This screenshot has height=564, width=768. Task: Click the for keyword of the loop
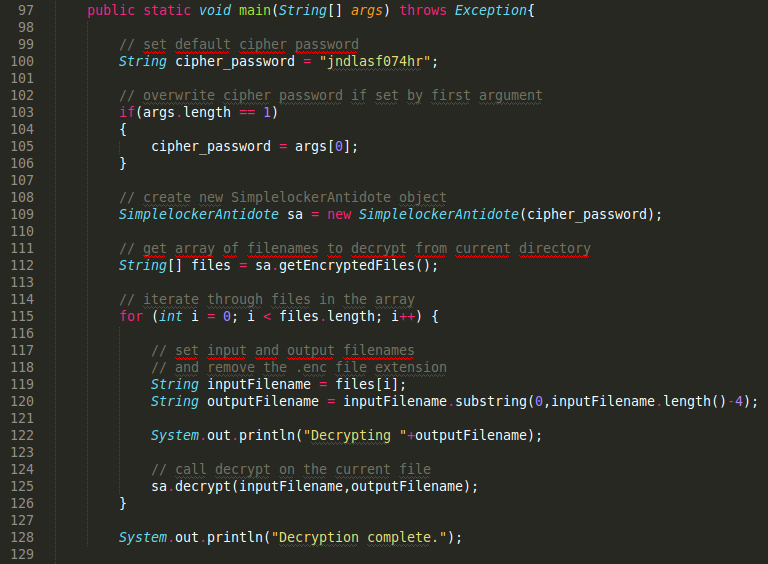(x=131, y=316)
